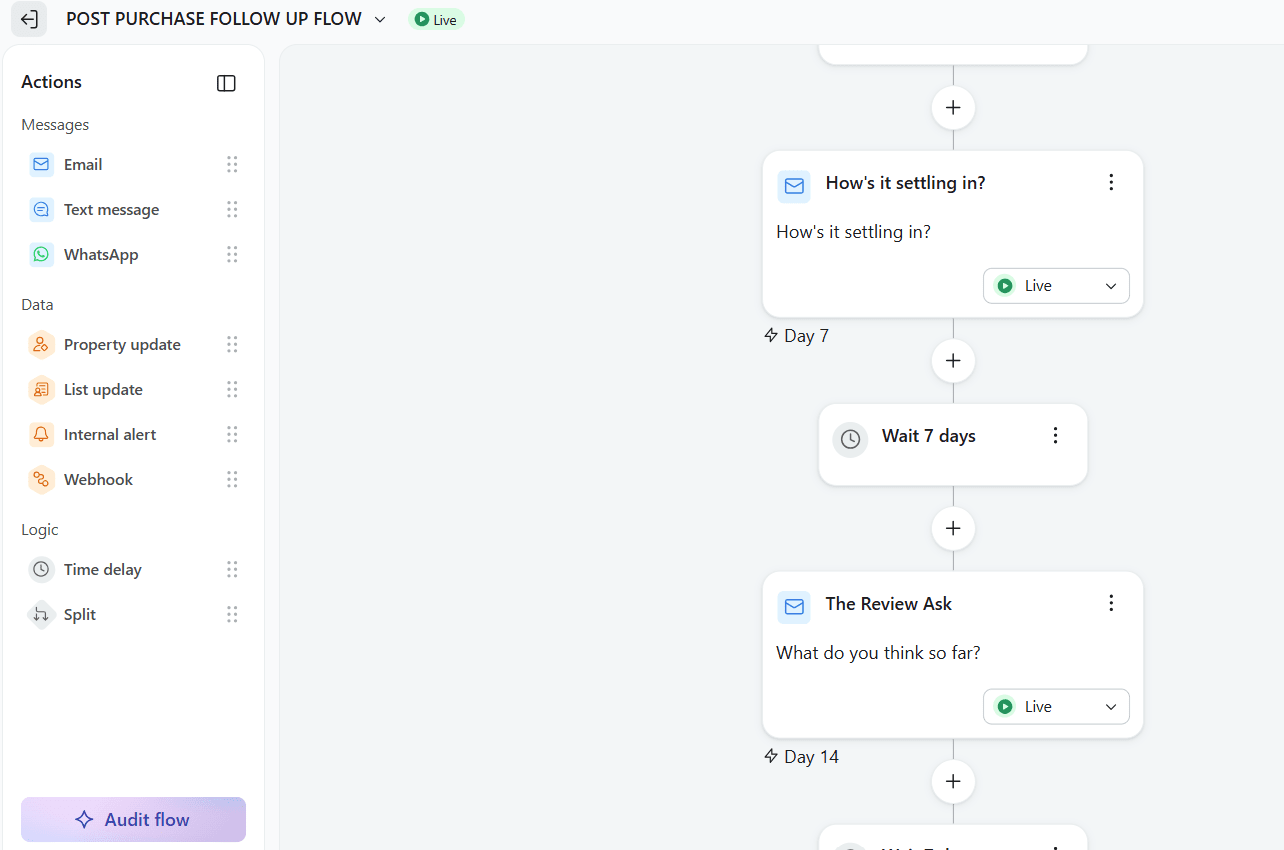Click the Time delay label
The image size is (1284, 850).
103,569
